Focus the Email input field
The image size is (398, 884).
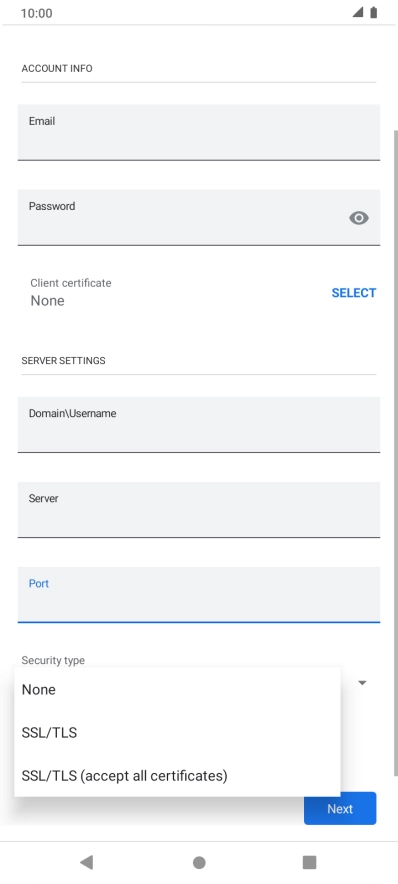pos(198,132)
